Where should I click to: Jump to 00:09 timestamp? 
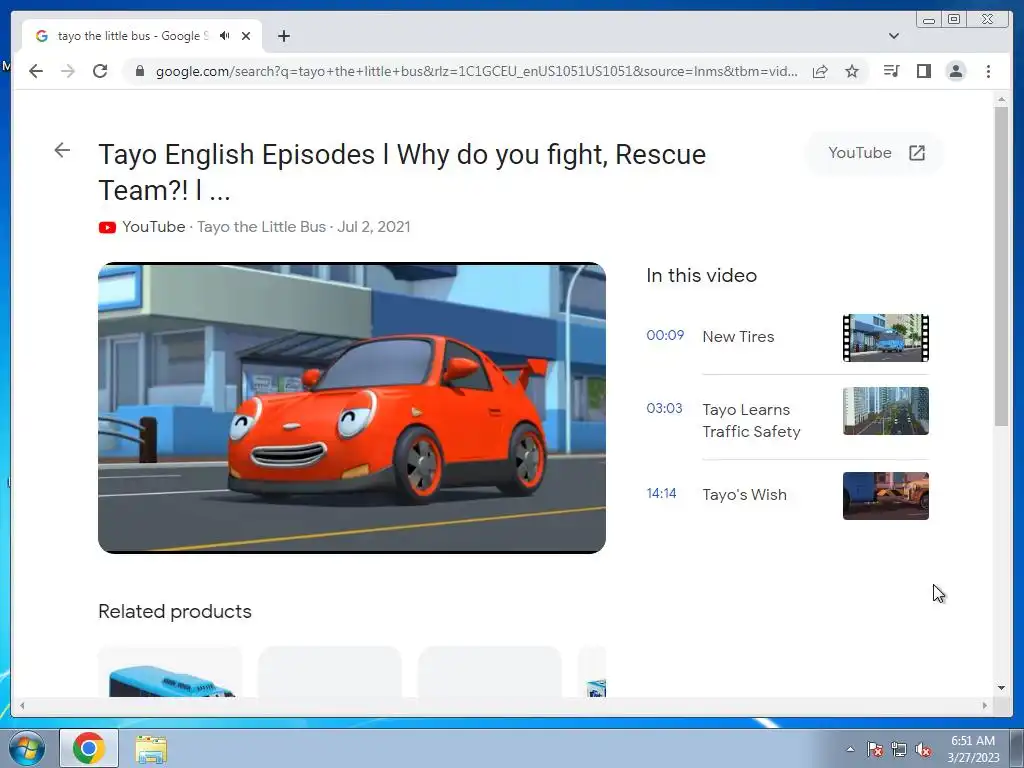pyautogui.click(x=665, y=335)
